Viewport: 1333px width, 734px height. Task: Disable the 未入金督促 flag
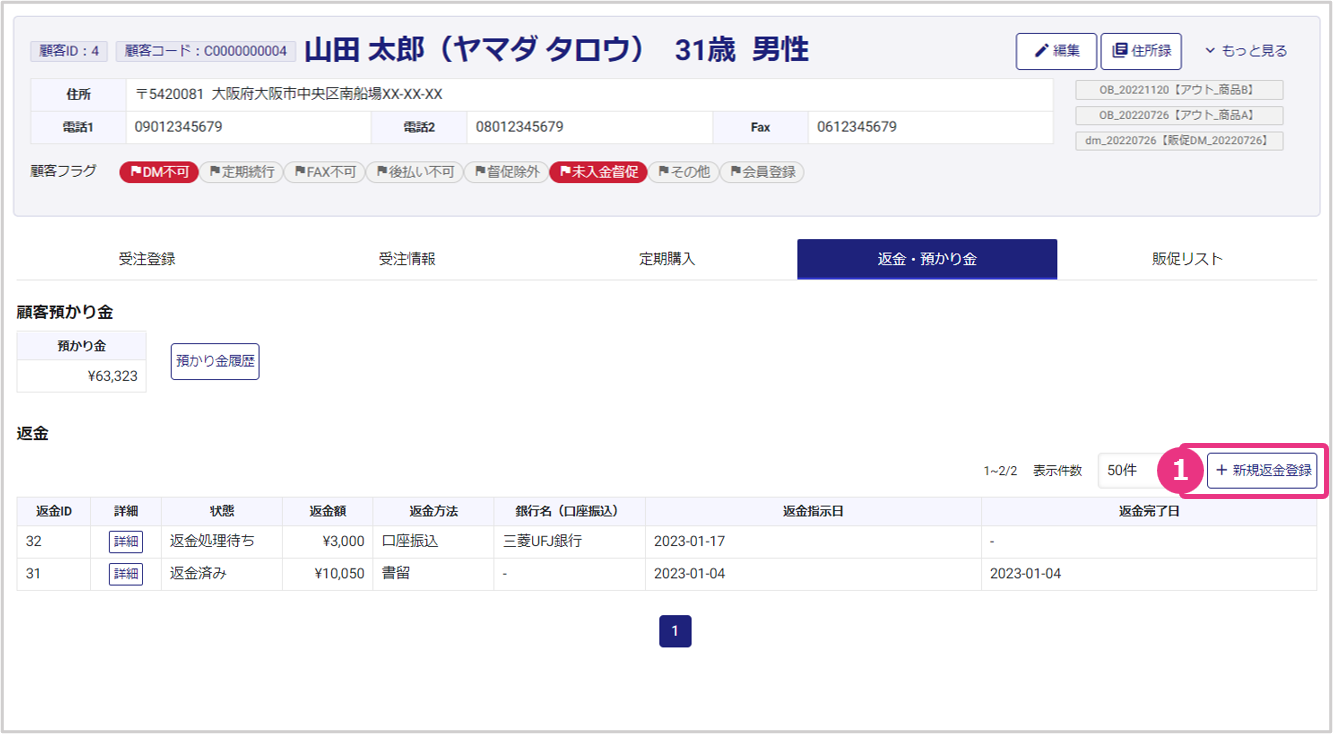click(598, 172)
